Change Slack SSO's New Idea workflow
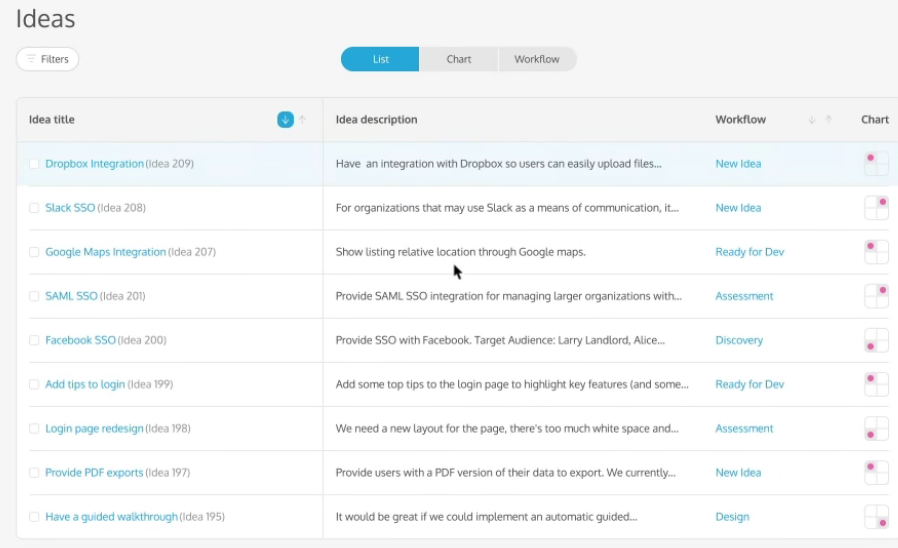This screenshot has height=548, width=898. click(738, 208)
